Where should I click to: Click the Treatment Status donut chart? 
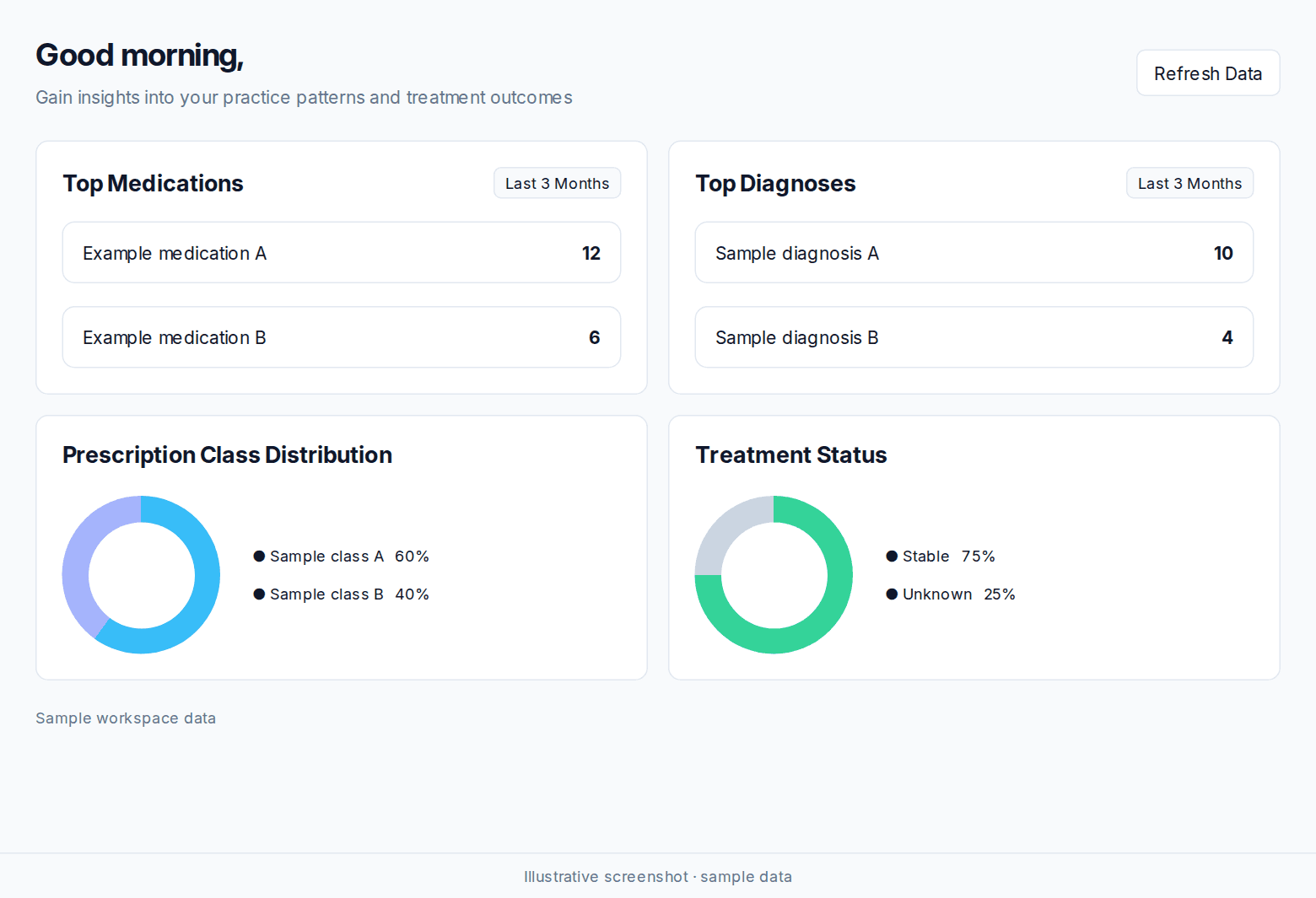[x=774, y=575]
